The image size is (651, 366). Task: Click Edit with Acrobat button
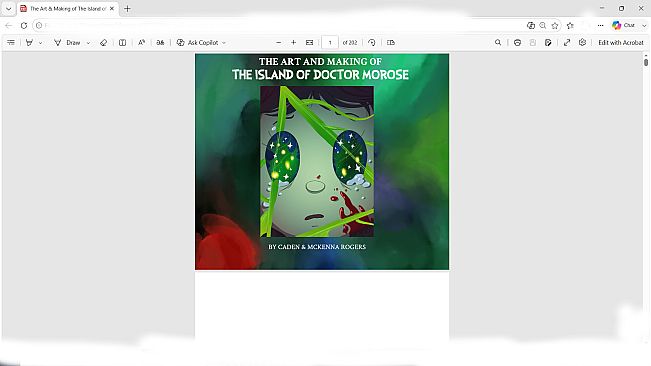pos(621,42)
